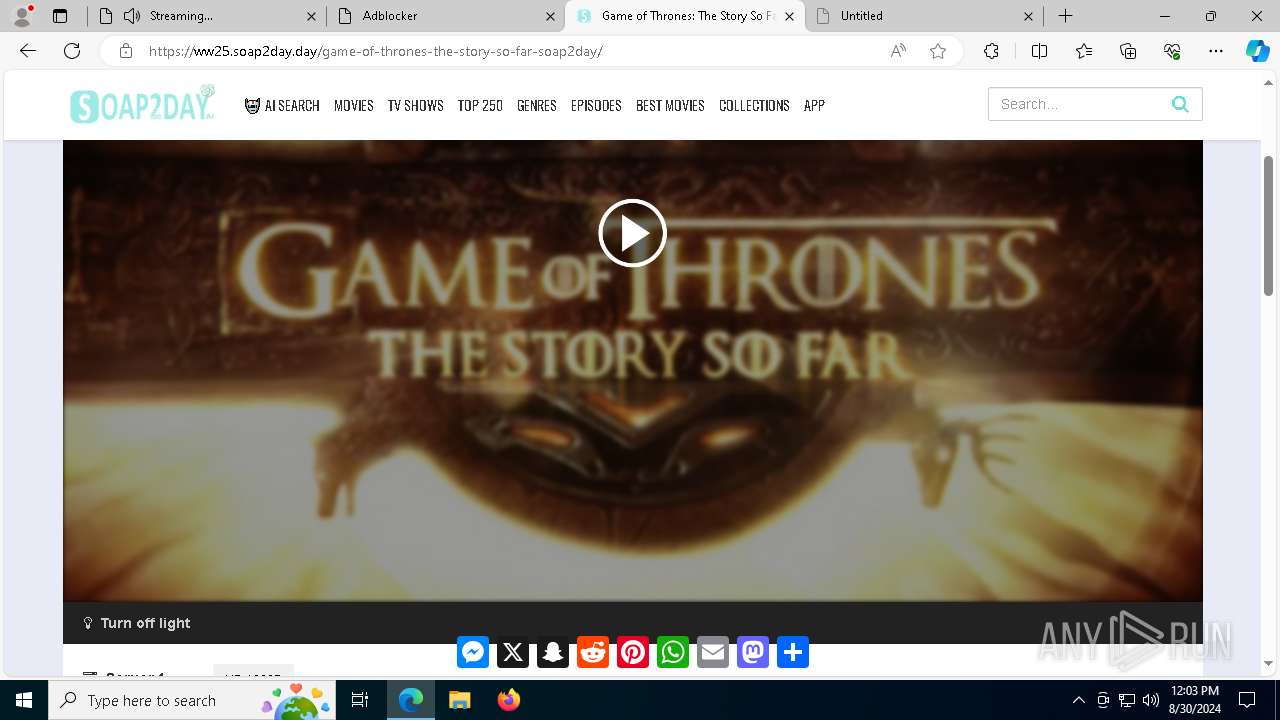Click the taskbar search box

point(192,700)
